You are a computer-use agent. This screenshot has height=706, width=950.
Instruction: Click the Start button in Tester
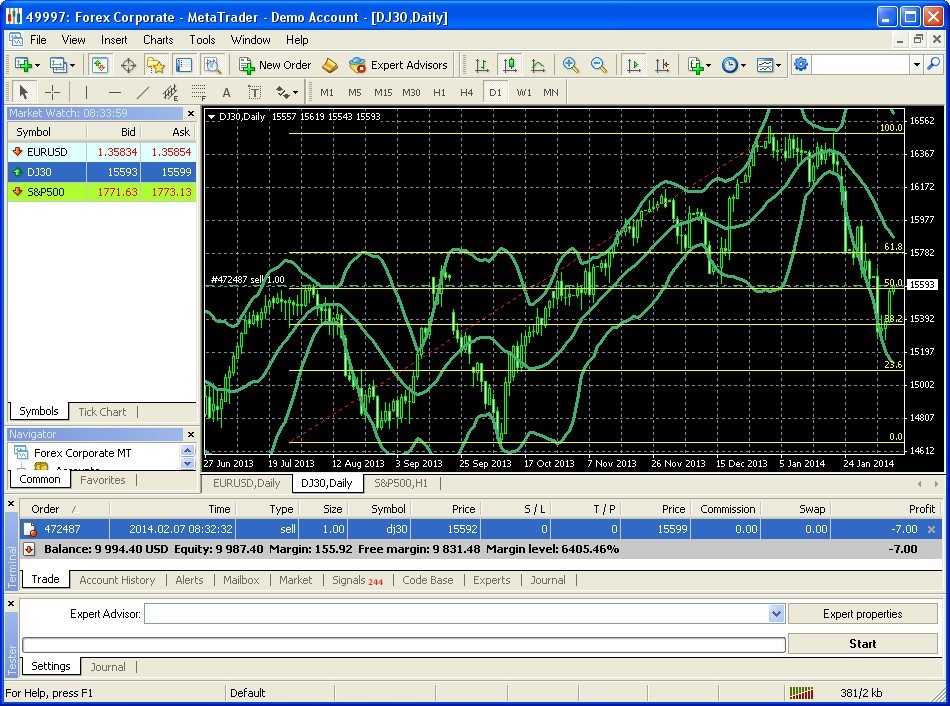point(863,644)
